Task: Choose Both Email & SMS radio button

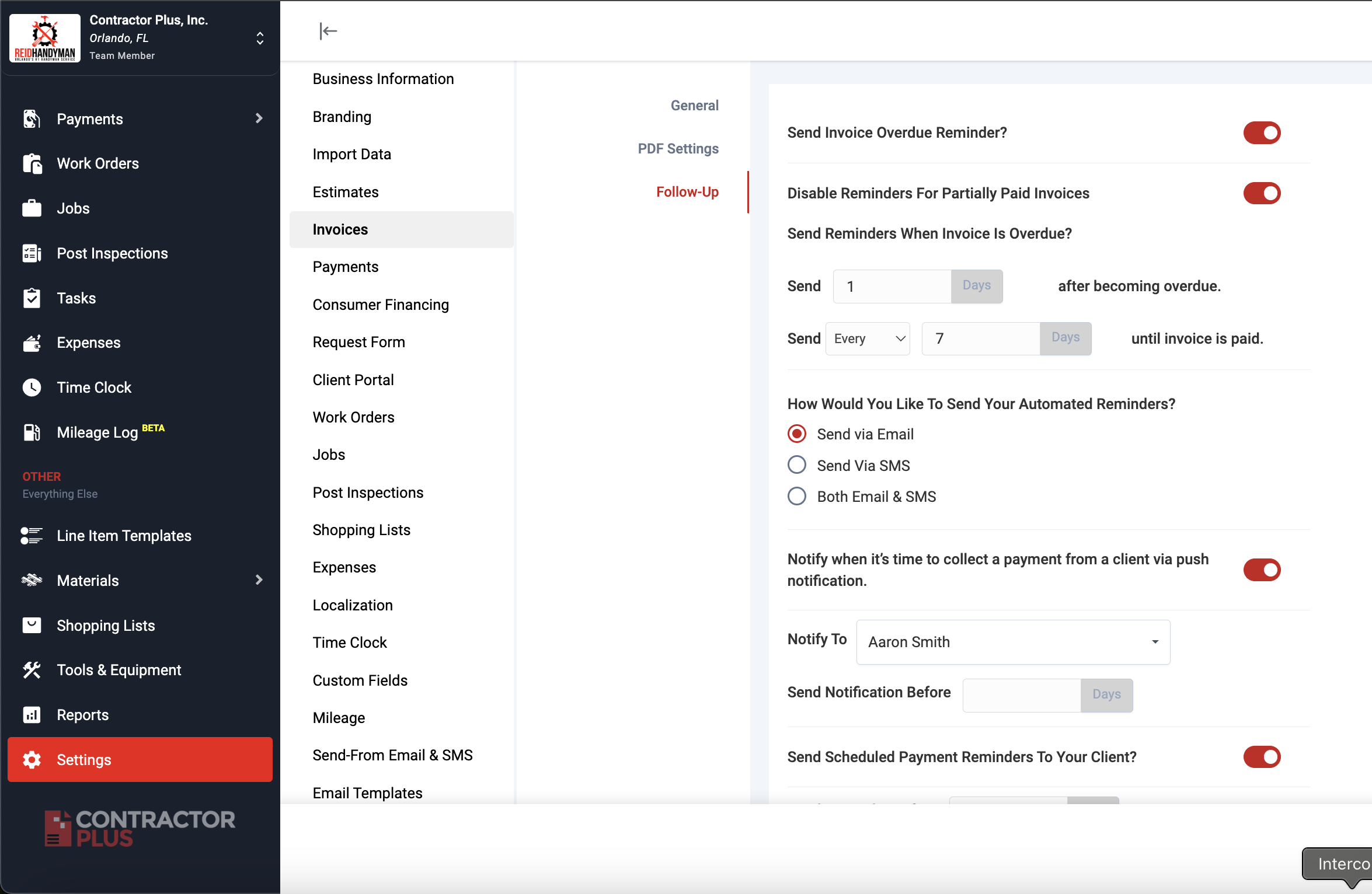Action: (797, 497)
